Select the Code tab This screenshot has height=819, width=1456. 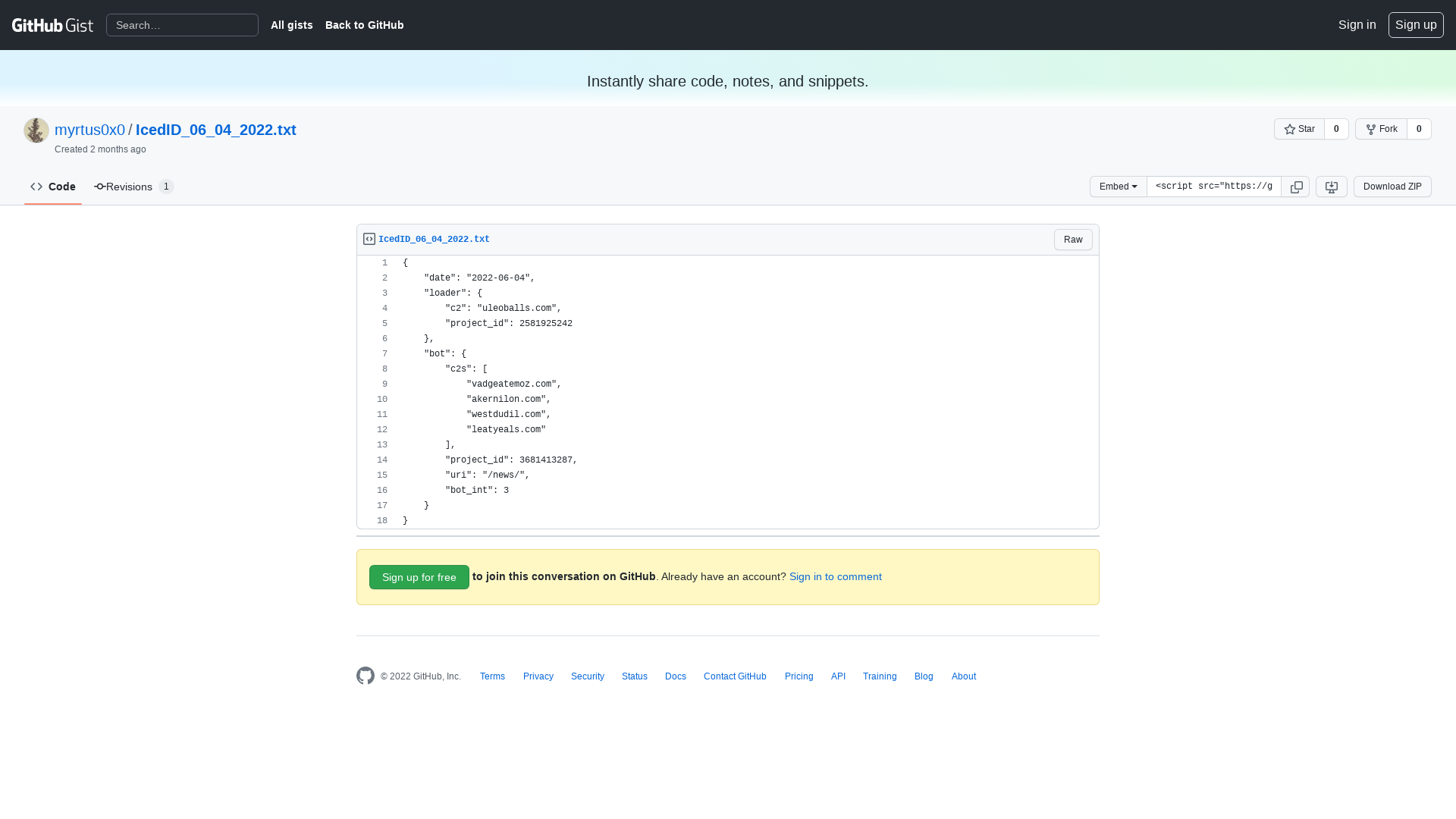click(x=53, y=187)
